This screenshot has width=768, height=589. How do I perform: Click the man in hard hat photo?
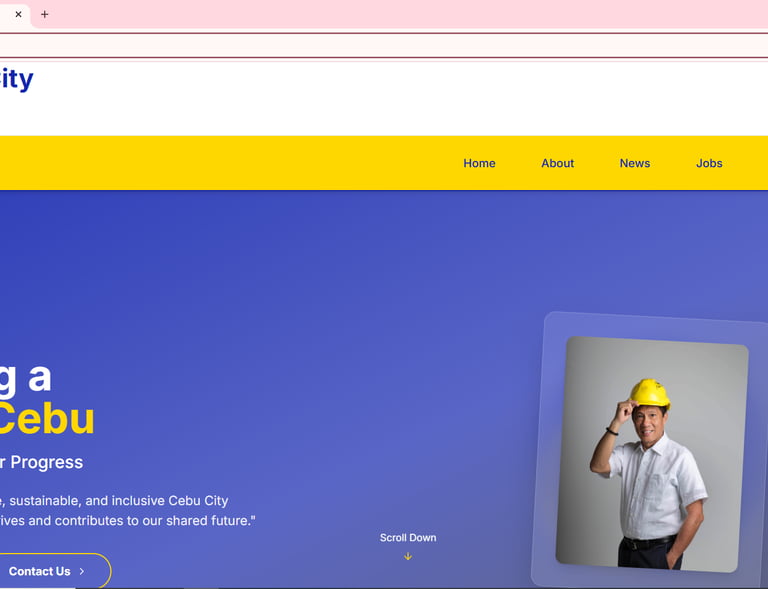click(x=651, y=454)
